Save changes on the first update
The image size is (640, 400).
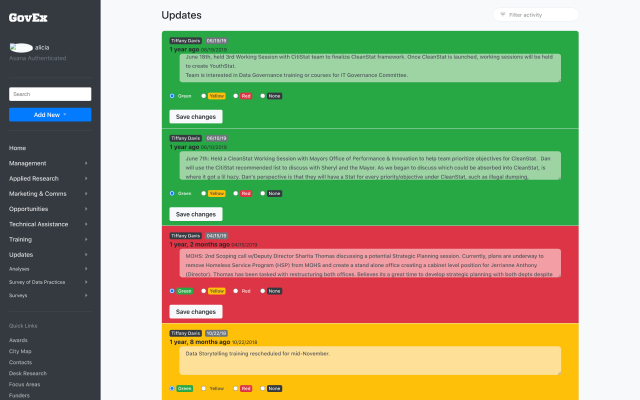pyautogui.click(x=196, y=117)
